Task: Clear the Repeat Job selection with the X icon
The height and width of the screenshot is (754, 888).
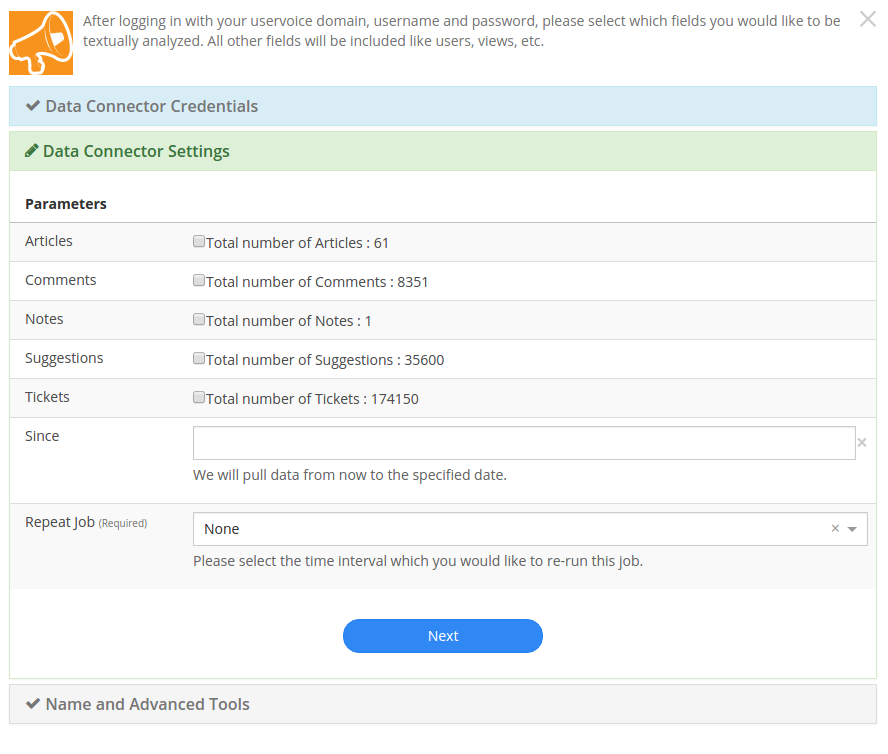Action: tap(835, 529)
